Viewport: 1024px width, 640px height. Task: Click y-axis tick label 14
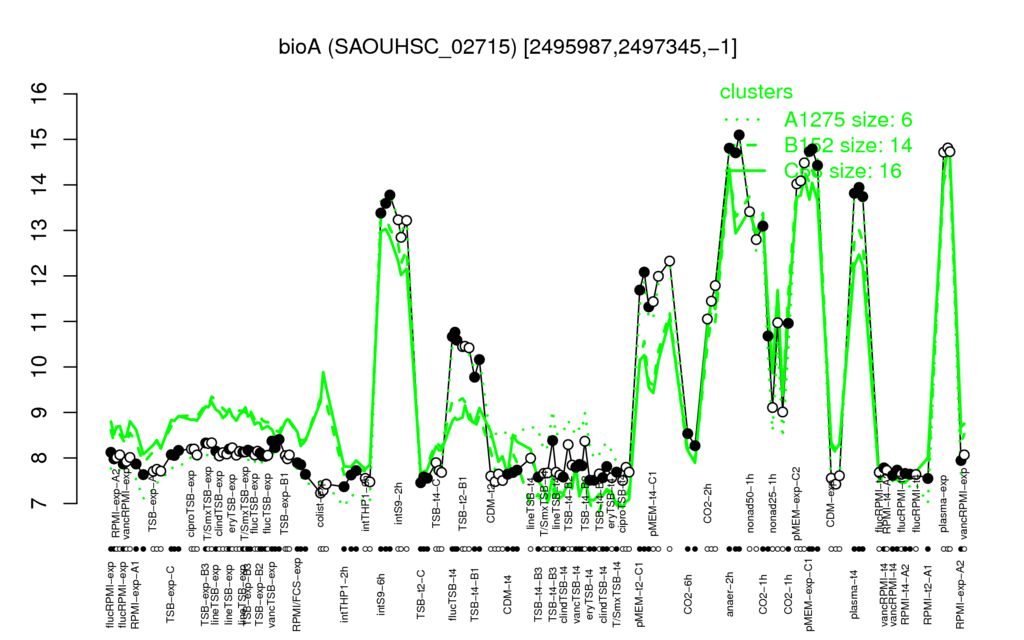39,185
